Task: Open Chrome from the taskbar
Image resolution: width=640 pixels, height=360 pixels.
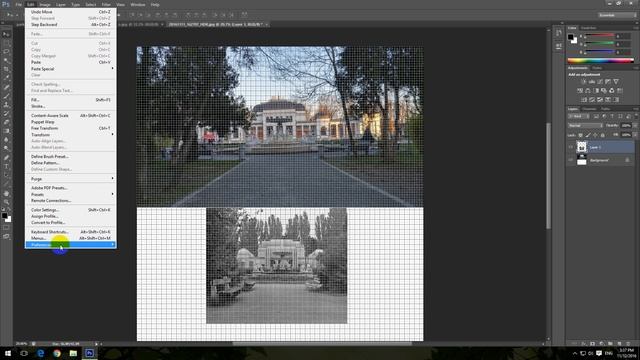Action: point(57,353)
